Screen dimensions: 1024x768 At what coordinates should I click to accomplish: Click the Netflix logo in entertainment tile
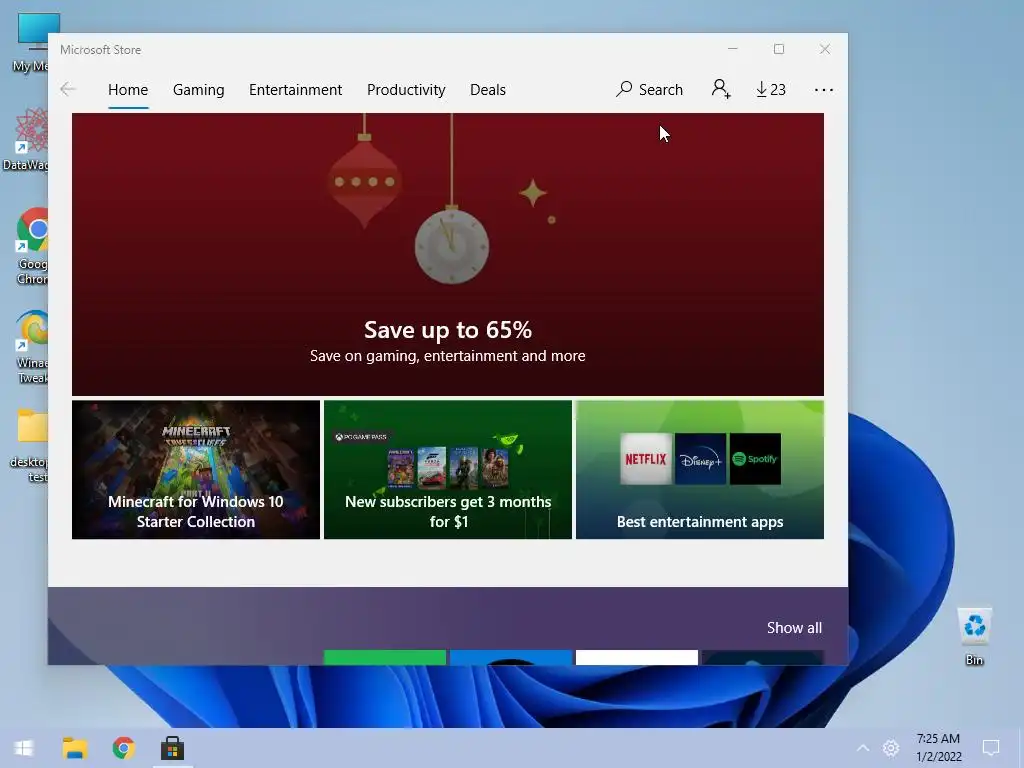pyautogui.click(x=645, y=459)
